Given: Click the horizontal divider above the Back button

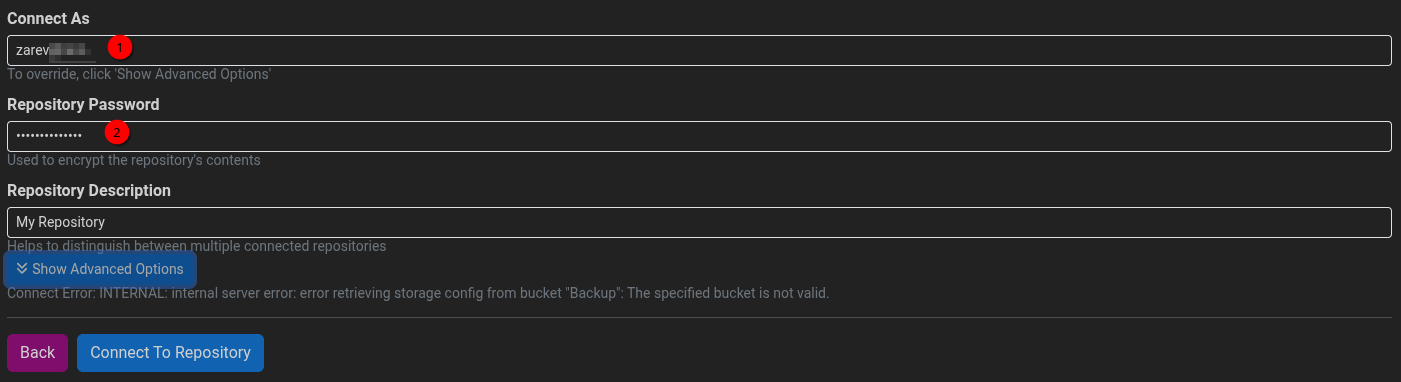Looking at the screenshot, I should tap(699, 318).
